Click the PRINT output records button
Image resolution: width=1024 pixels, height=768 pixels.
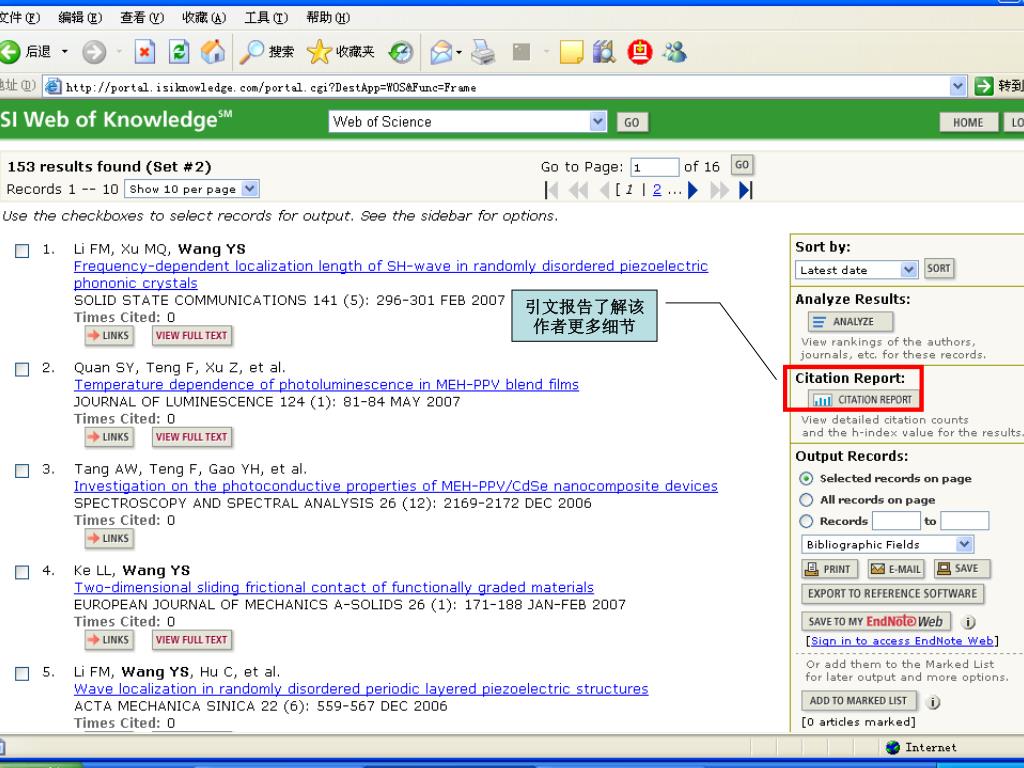click(829, 569)
